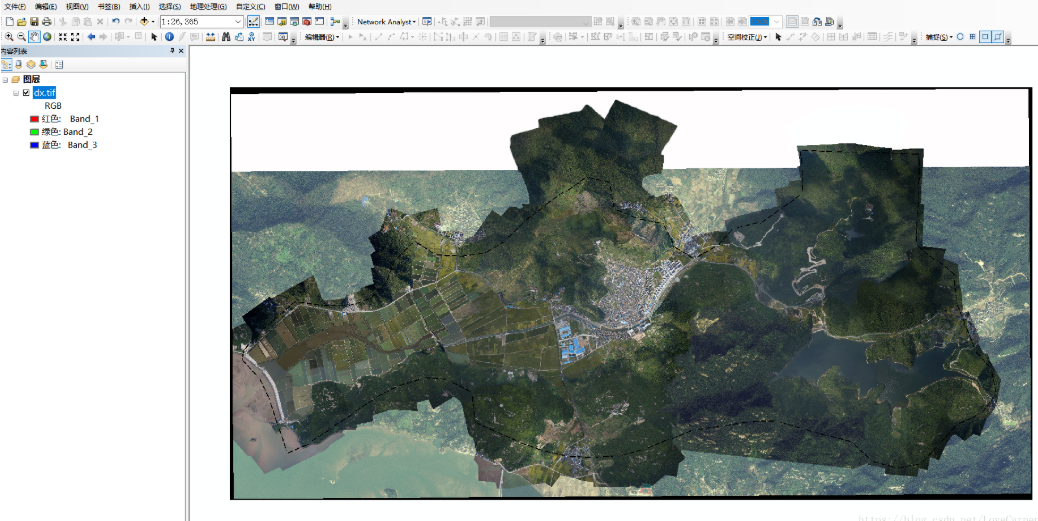Switch to List By Source view
Image resolution: width=1038 pixels, height=521 pixels.
click(x=18, y=65)
